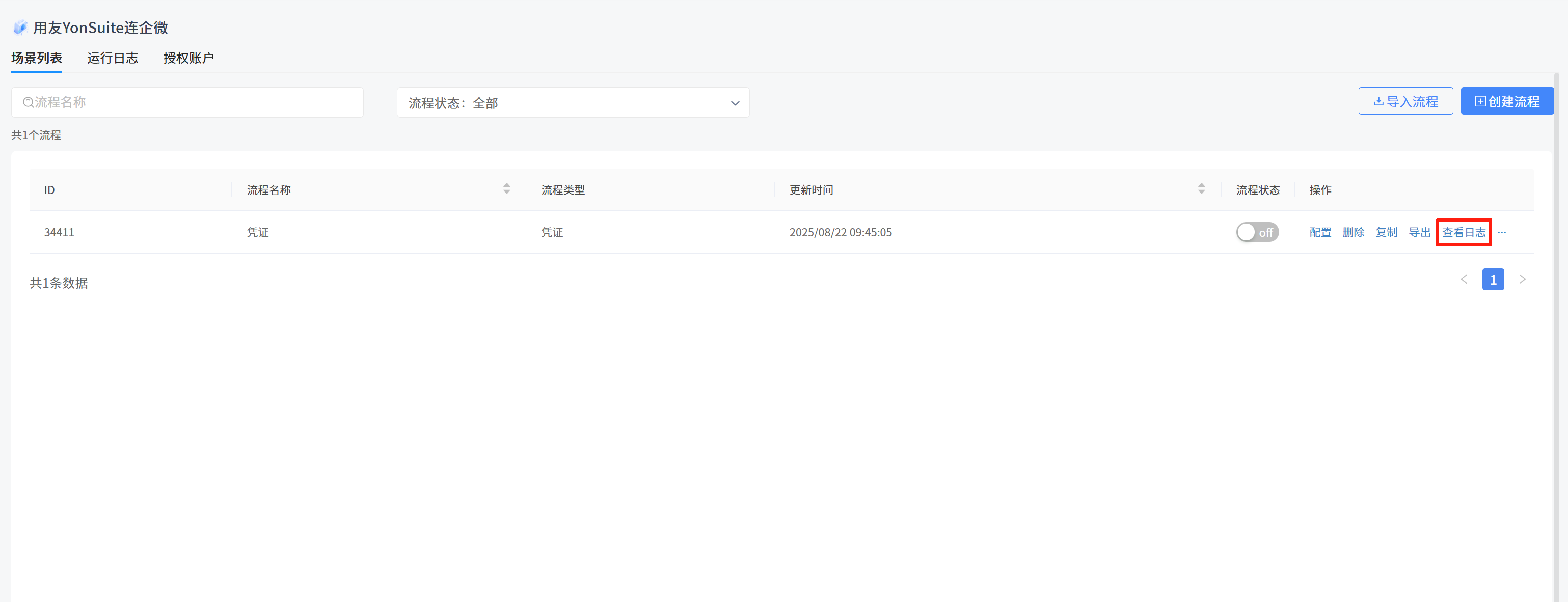Click 复制 for flow 34411

(1386, 233)
